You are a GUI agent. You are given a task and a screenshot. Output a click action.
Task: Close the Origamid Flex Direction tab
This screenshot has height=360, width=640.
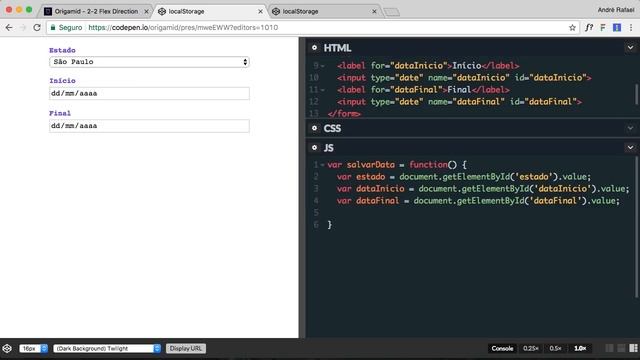[x=146, y=11]
